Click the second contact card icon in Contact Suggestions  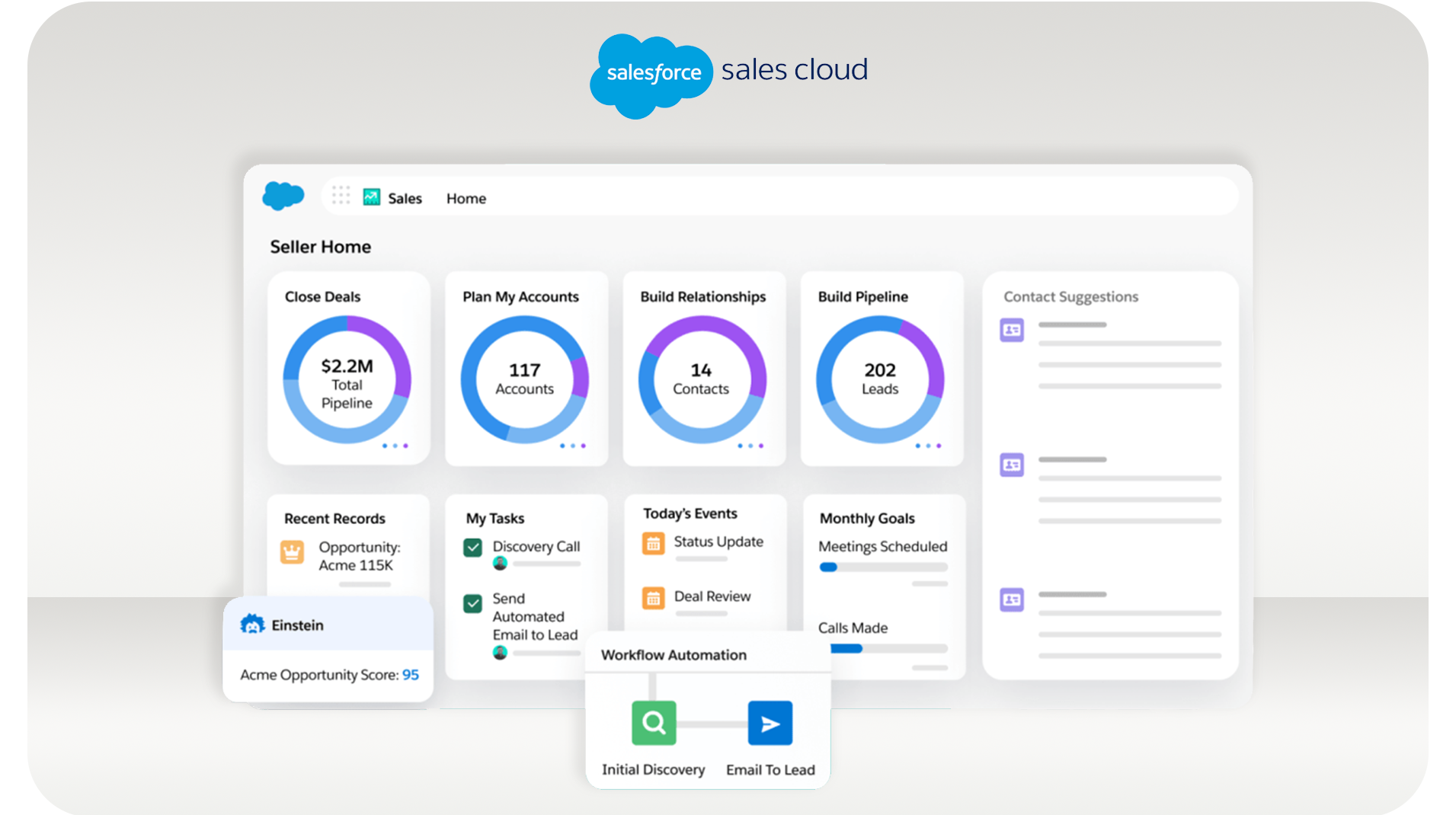click(1012, 465)
